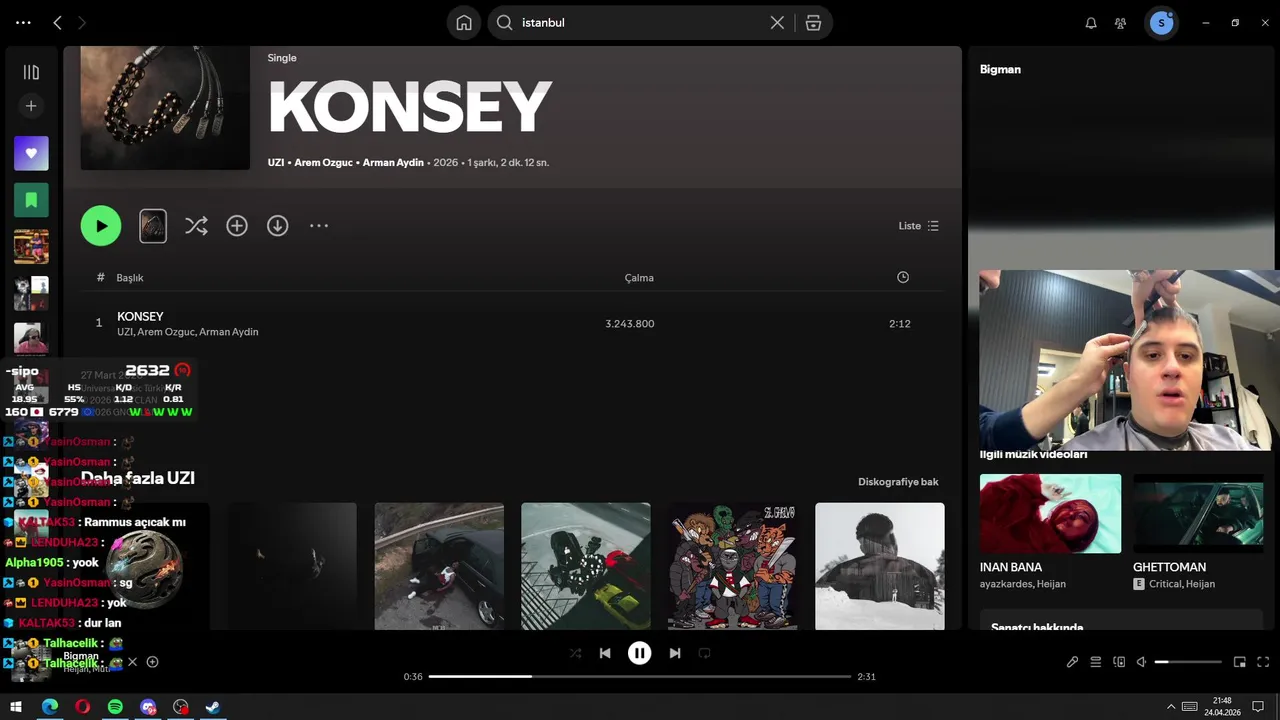This screenshot has height=720, width=1280.
Task: Open the Windows Start menu
Action: pos(16,707)
